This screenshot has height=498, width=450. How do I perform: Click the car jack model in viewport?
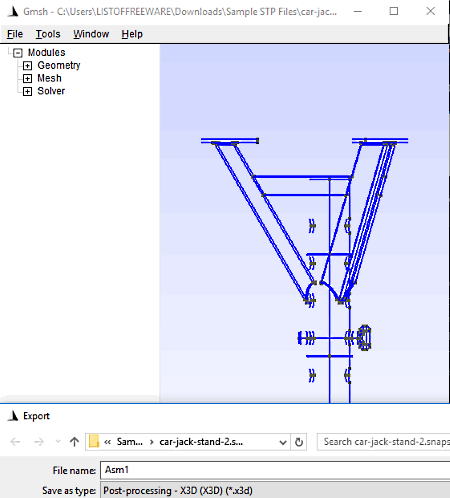305,270
